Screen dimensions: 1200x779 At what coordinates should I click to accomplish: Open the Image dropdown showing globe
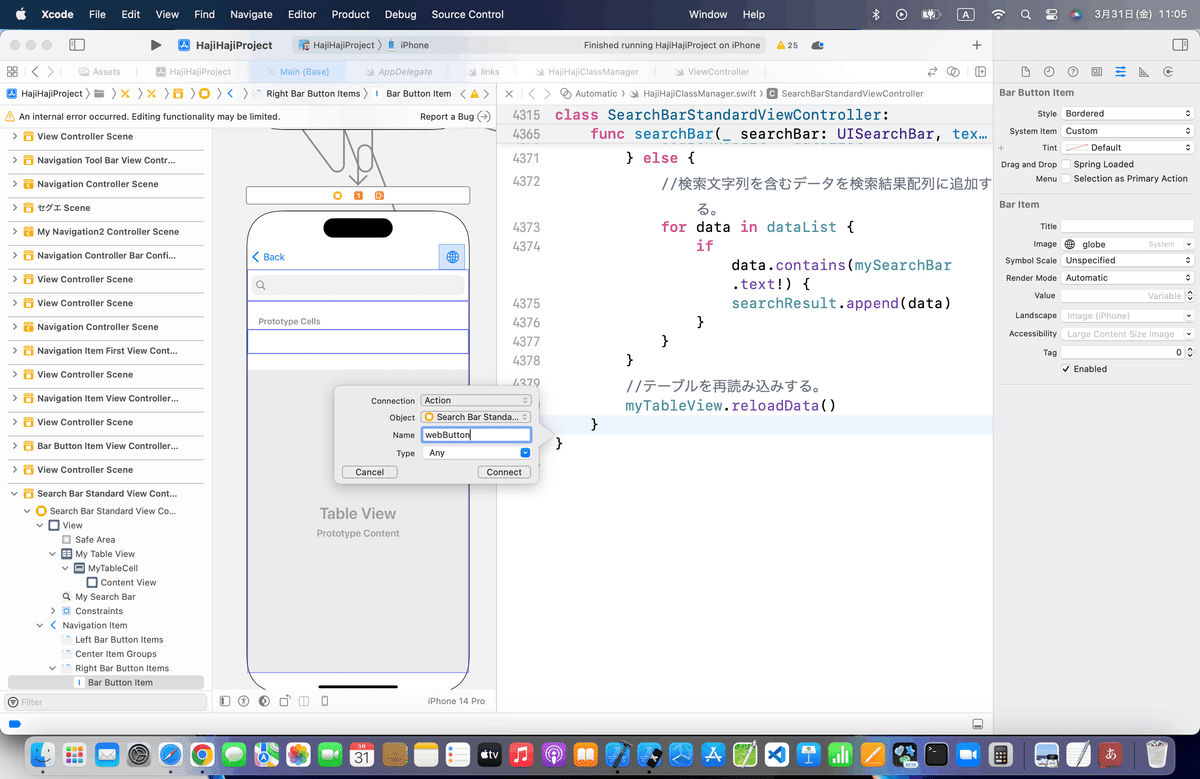[1127, 244]
